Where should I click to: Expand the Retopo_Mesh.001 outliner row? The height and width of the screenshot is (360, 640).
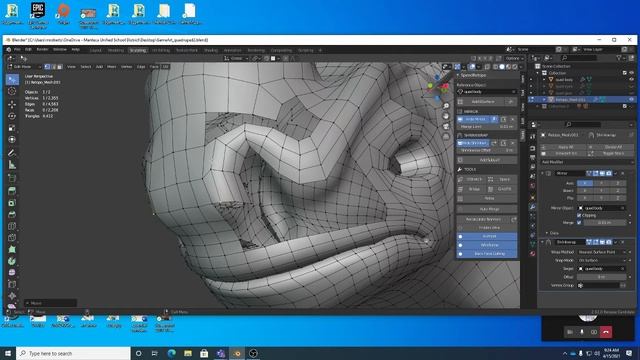pyautogui.click(x=544, y=99)
